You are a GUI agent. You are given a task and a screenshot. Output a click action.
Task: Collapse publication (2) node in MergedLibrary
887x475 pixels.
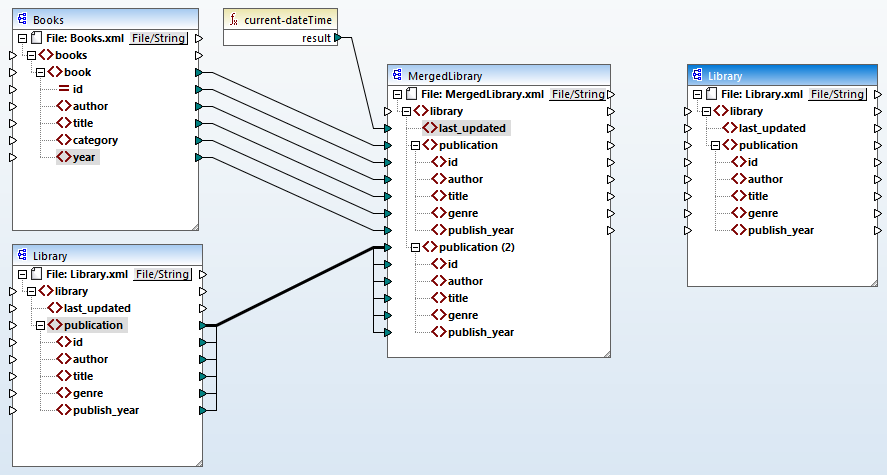click(416, 247)
